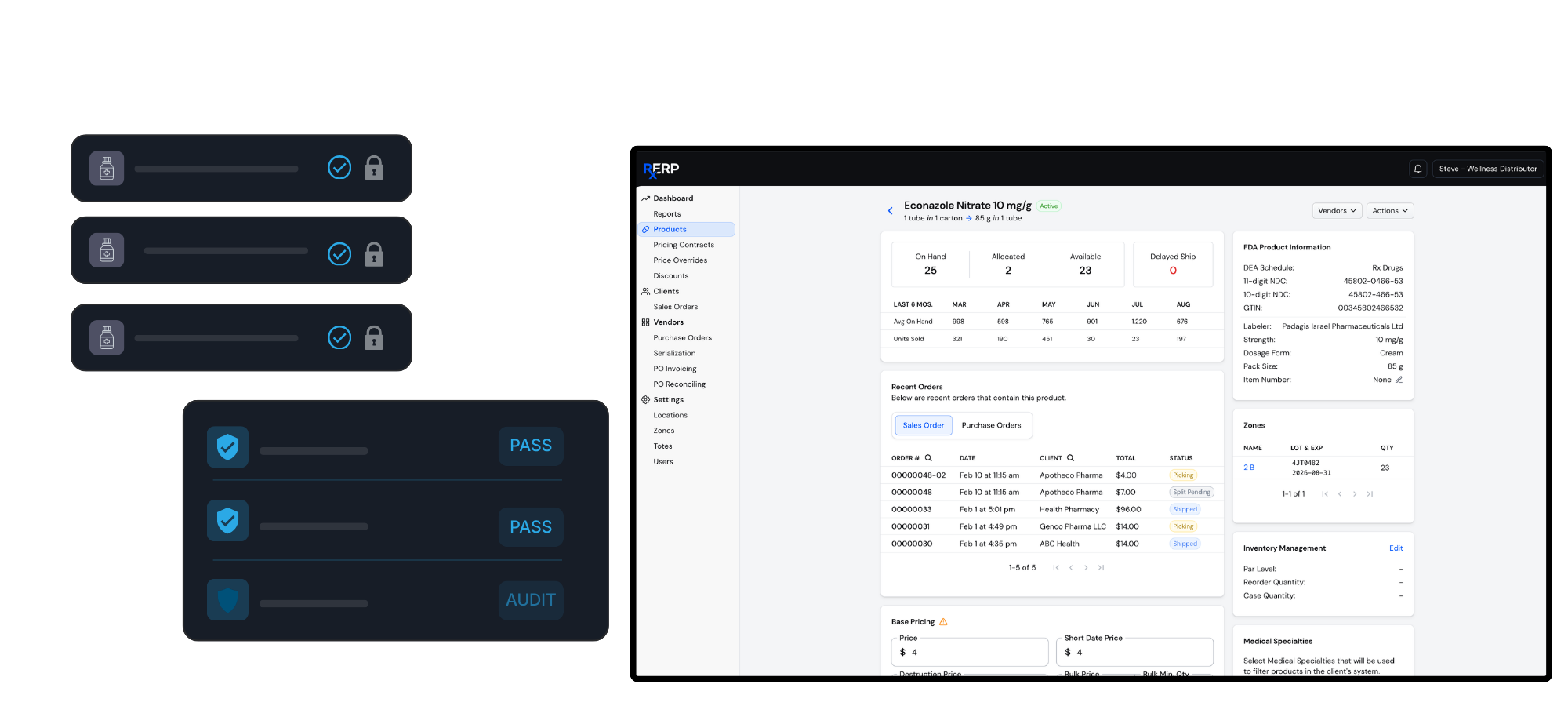Open the Vendors dropdown

(1337, 211)
